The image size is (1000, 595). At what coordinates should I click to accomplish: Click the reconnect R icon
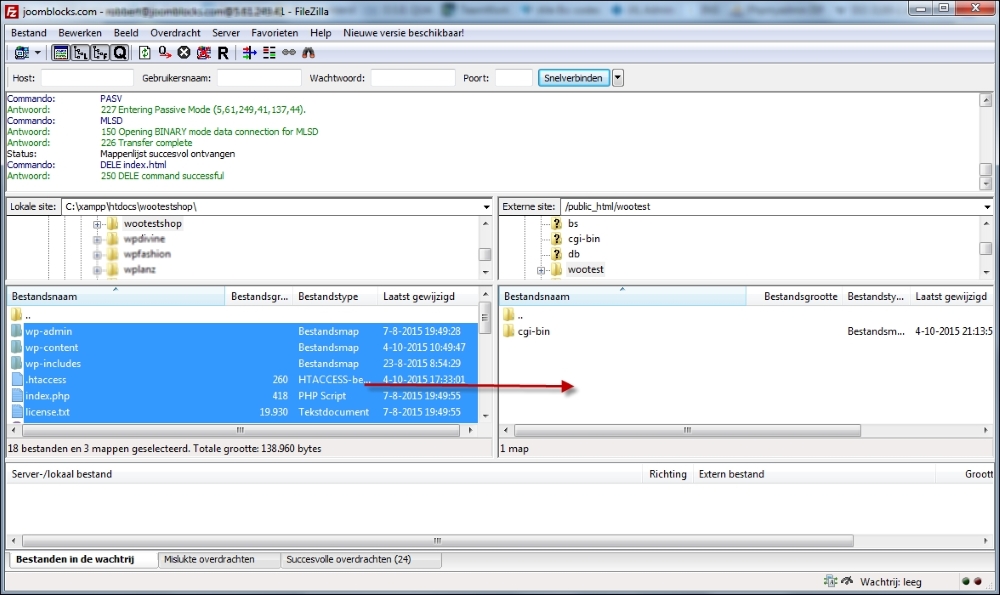222,53
